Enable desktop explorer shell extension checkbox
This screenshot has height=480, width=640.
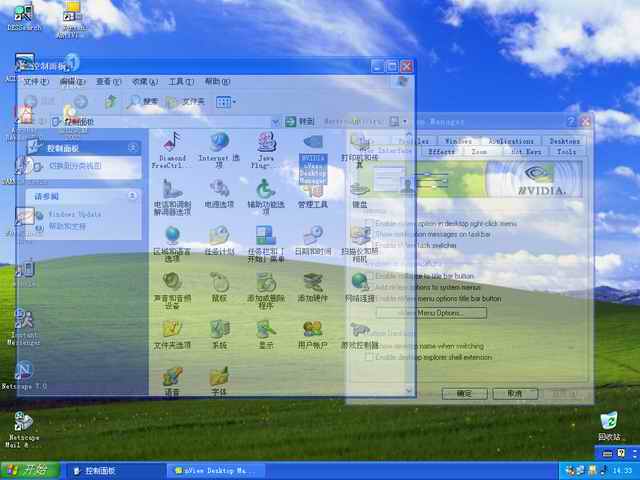(x=370, y=357)
